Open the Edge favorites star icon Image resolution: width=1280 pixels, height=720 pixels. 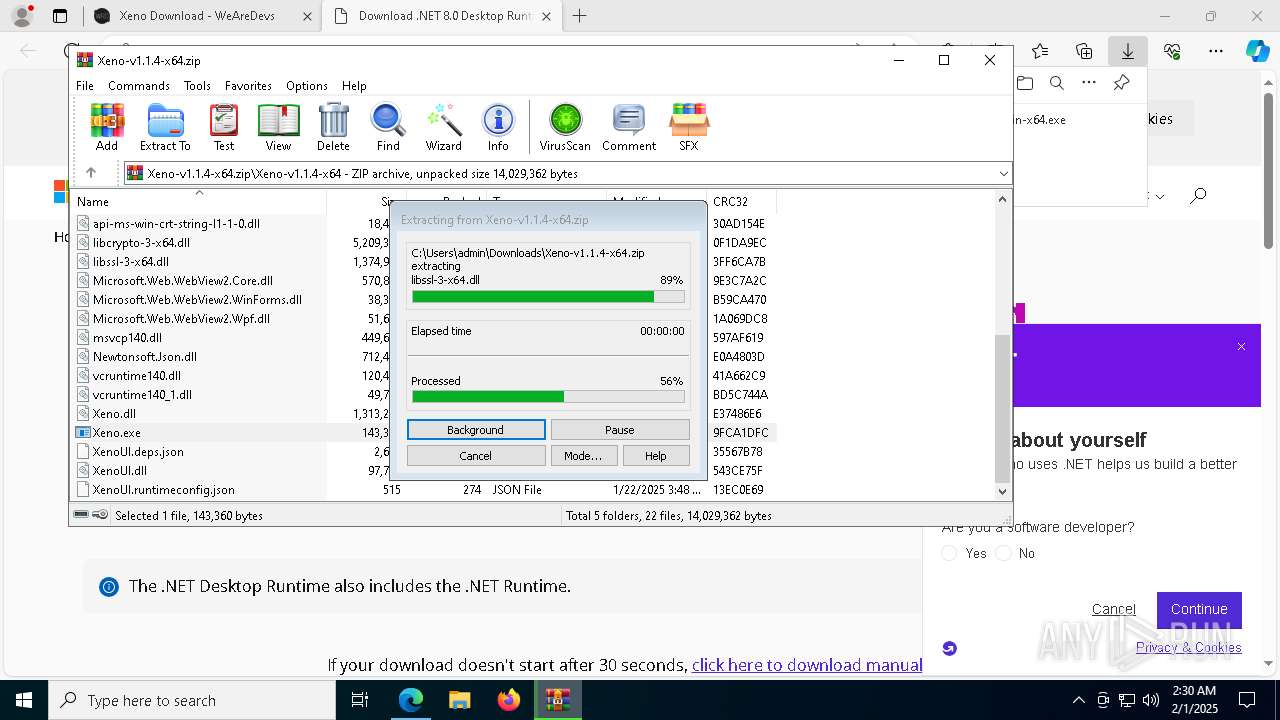point(1040,51)
